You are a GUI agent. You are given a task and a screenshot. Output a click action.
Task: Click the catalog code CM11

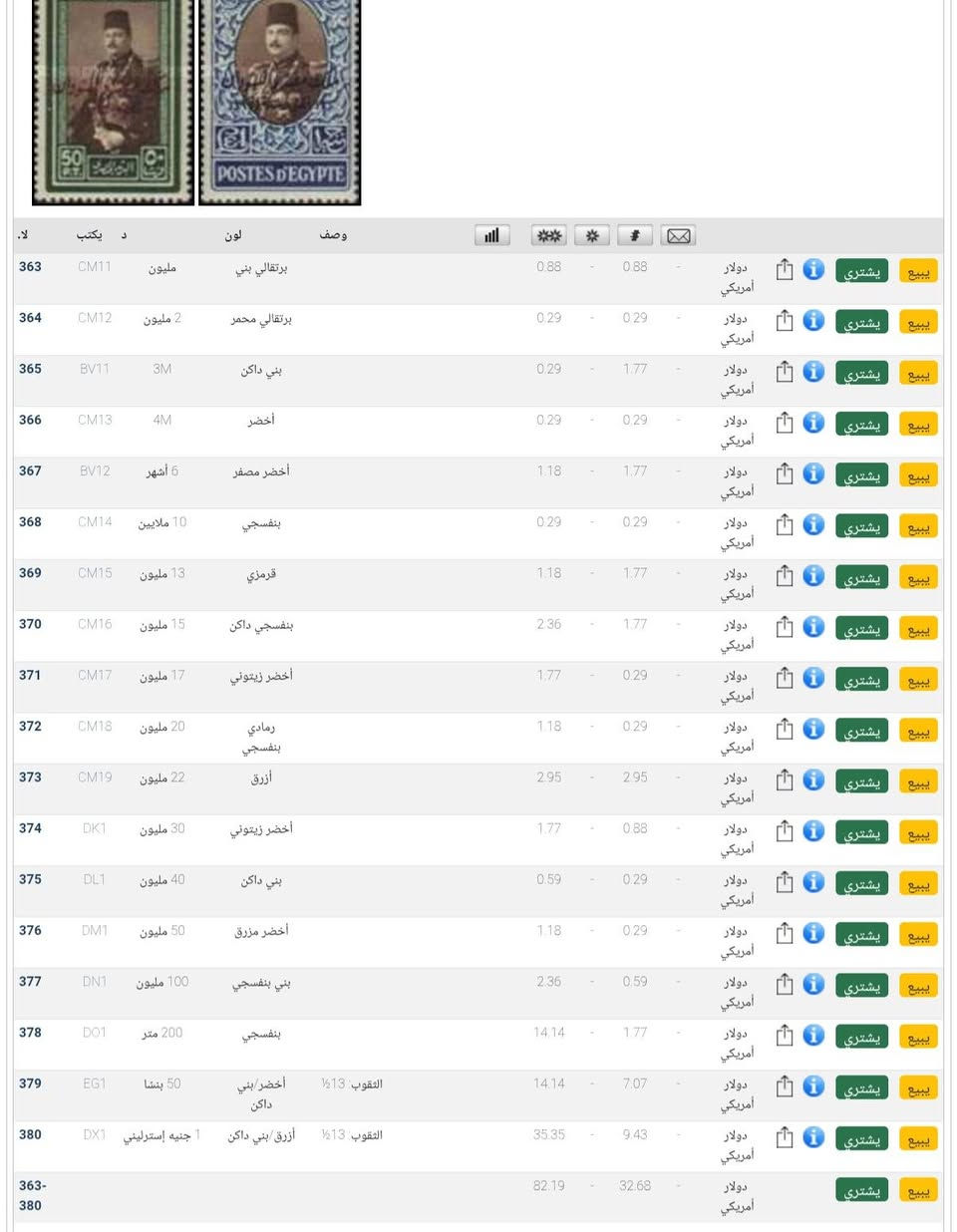click(95, 267)
